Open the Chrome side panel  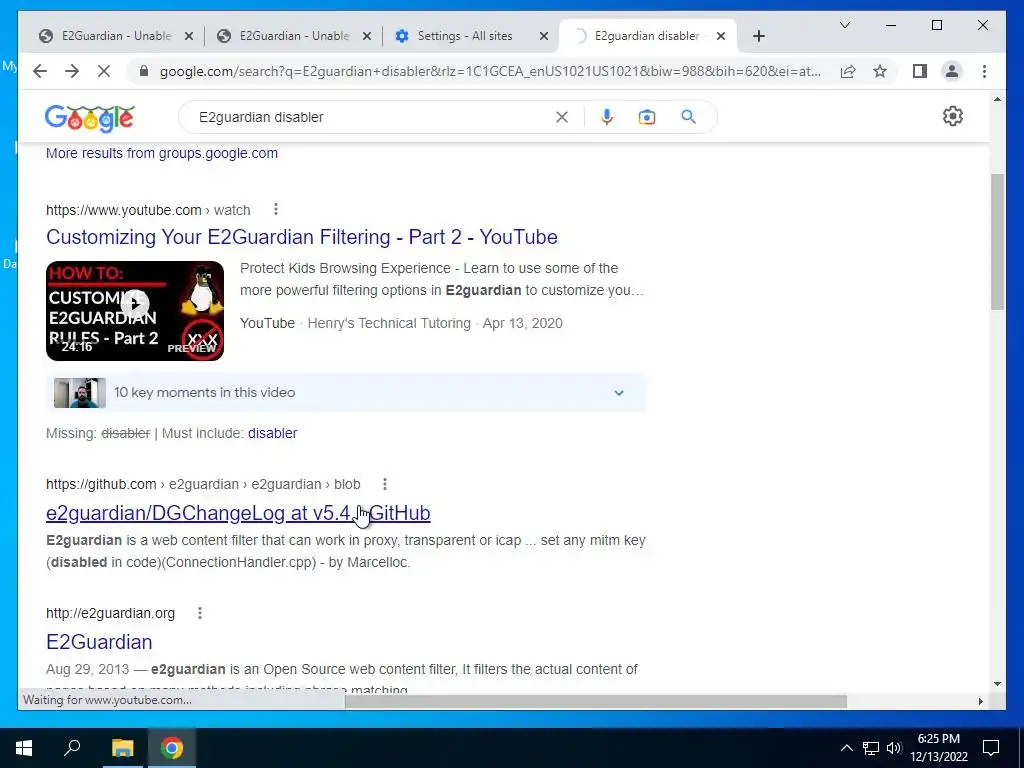pos(920,71)
